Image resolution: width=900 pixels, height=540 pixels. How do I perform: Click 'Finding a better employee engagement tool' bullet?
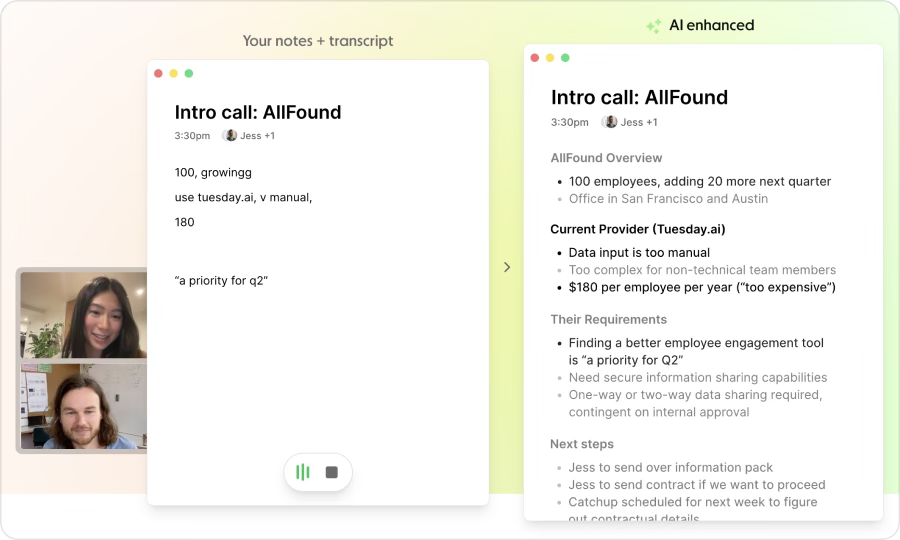point(696,351)
